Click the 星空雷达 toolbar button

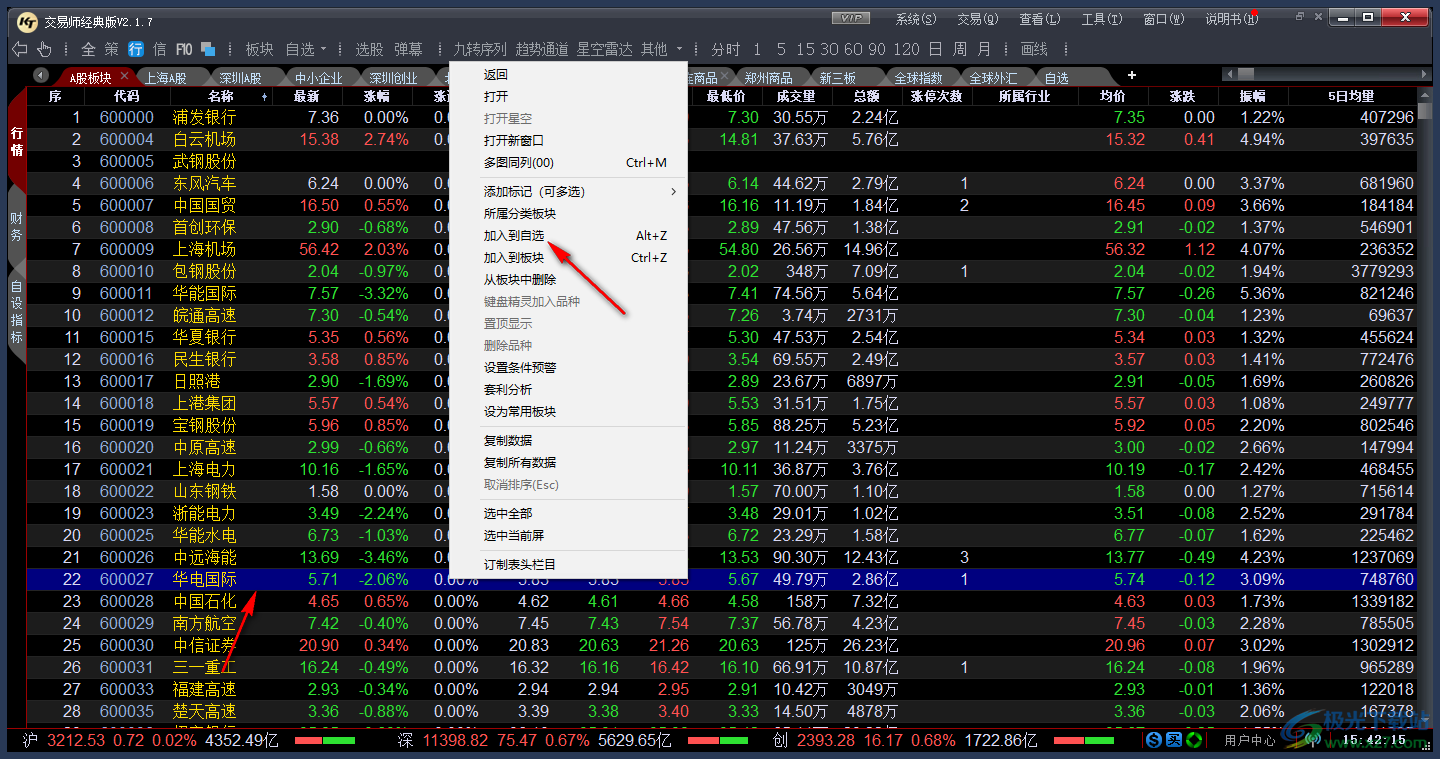click(x=605, y=49)
